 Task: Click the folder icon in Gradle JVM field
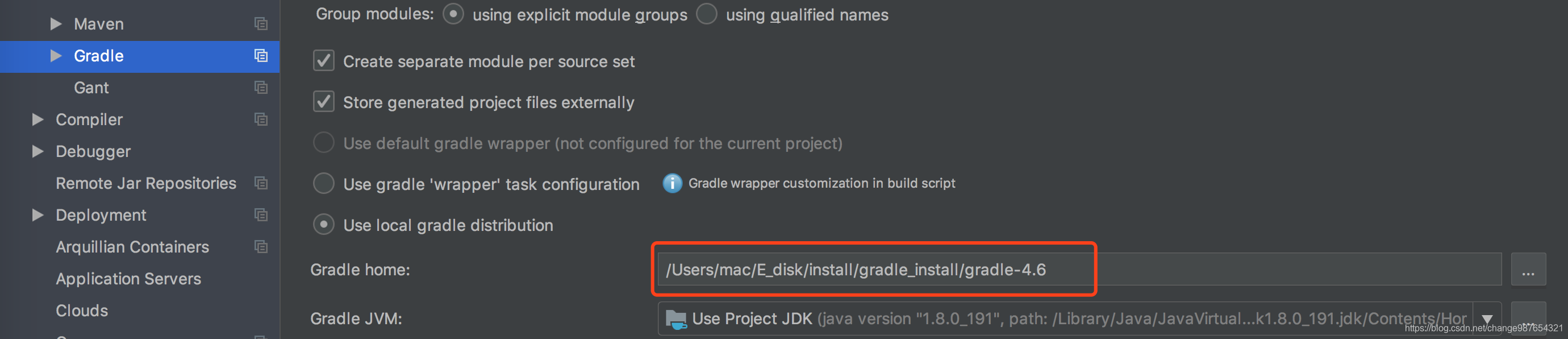pos(676,319)
